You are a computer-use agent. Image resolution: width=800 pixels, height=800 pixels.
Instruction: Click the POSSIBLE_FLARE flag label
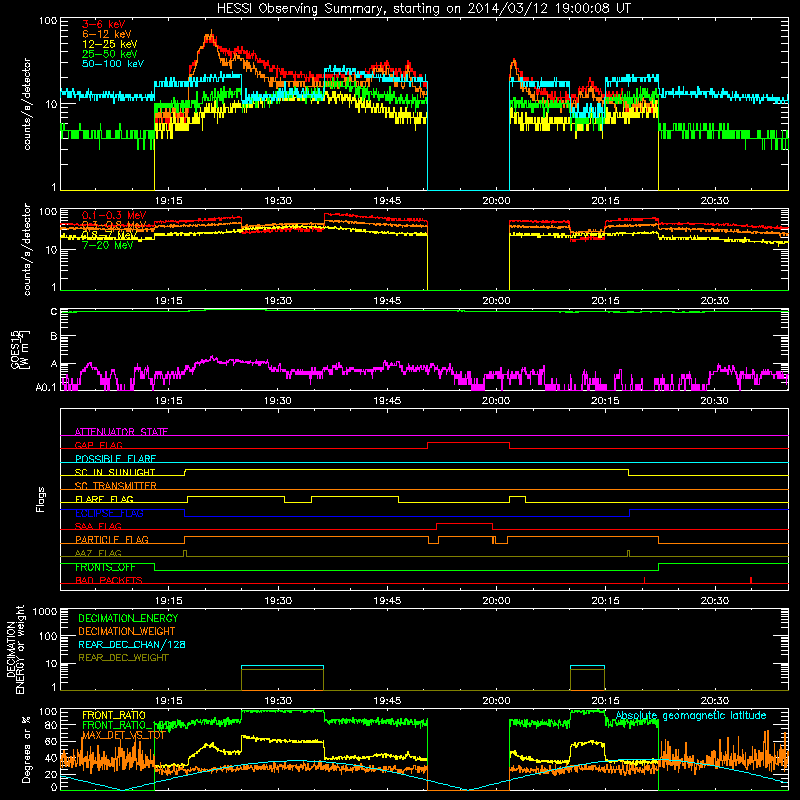tap(115, 459)
